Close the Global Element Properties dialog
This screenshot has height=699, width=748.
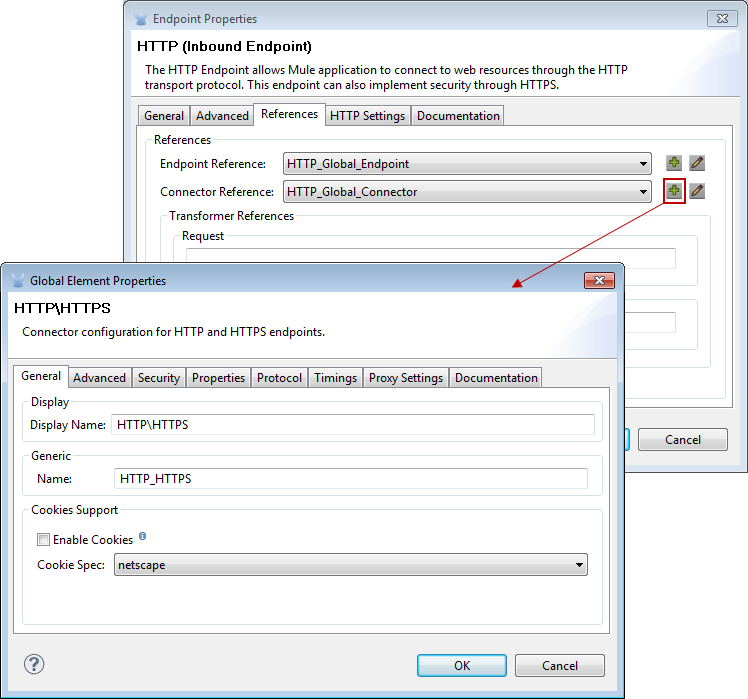(599, 281)
